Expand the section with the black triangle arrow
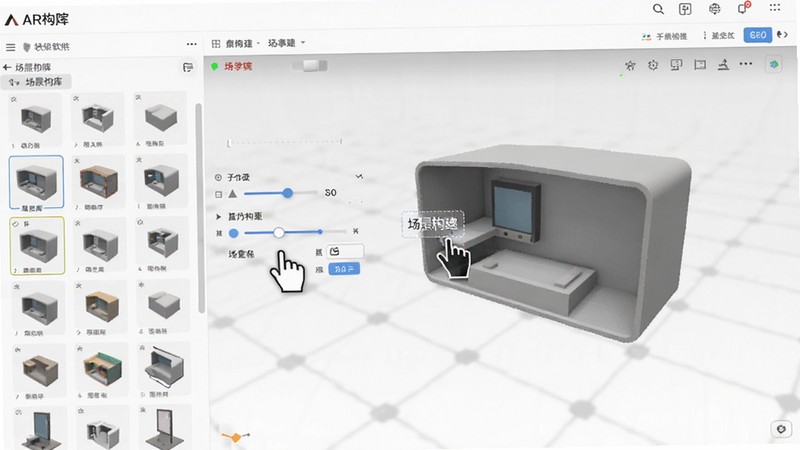Viewport: 800px width, 450px height. tap(218, 217)
